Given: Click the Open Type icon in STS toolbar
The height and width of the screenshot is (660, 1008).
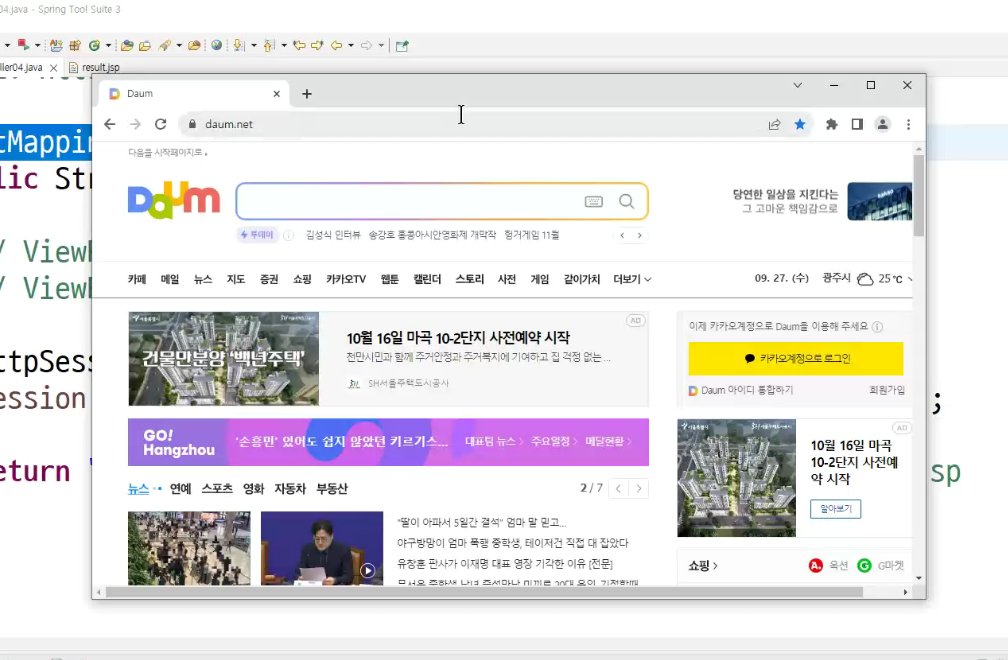Looking at the screenshot, I should pos(127,46).
